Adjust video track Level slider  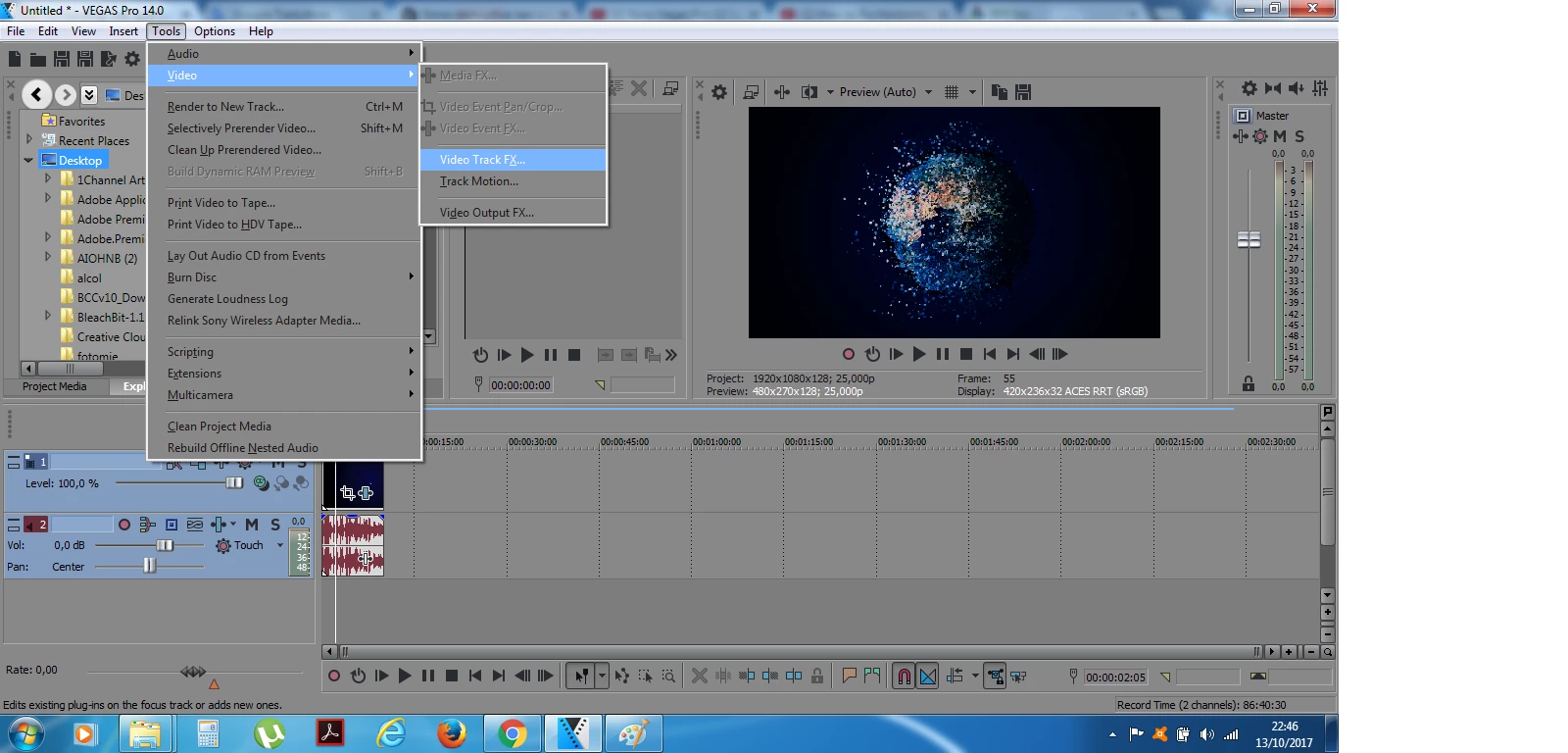point(234,482)
